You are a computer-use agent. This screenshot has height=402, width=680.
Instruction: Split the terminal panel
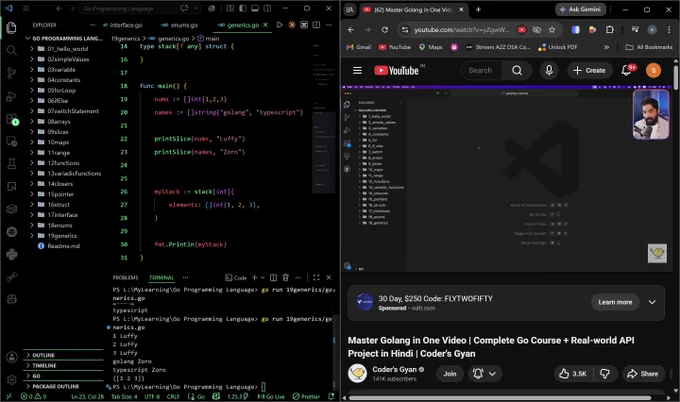(273, 278)
